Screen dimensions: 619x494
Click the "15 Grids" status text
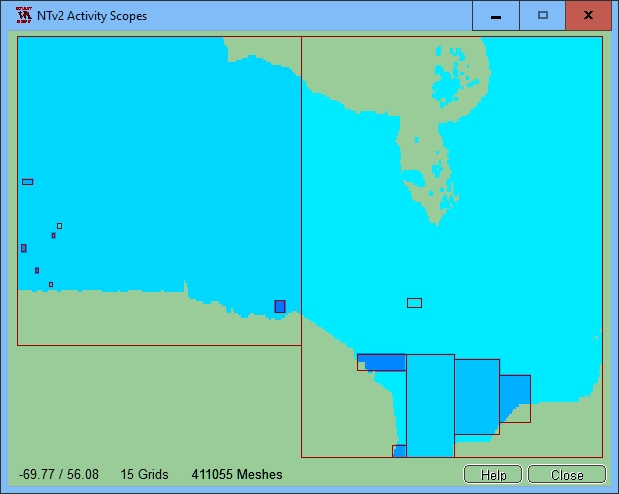(144, 474)
